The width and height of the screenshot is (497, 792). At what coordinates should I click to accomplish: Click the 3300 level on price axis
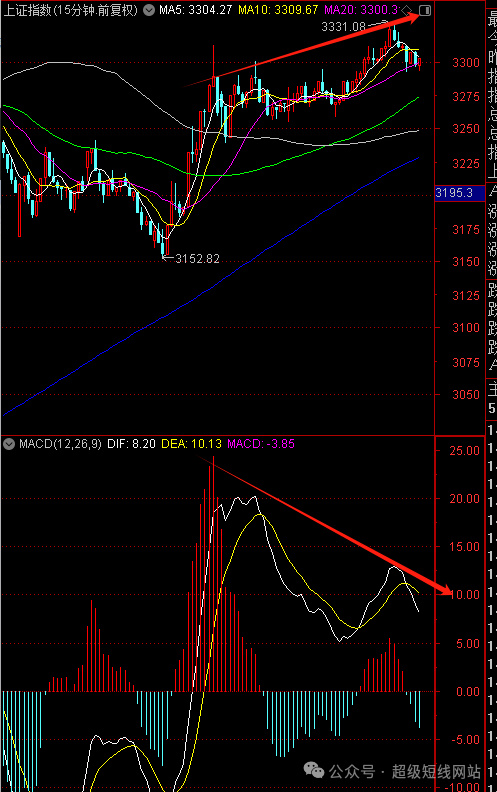(466, 63)
